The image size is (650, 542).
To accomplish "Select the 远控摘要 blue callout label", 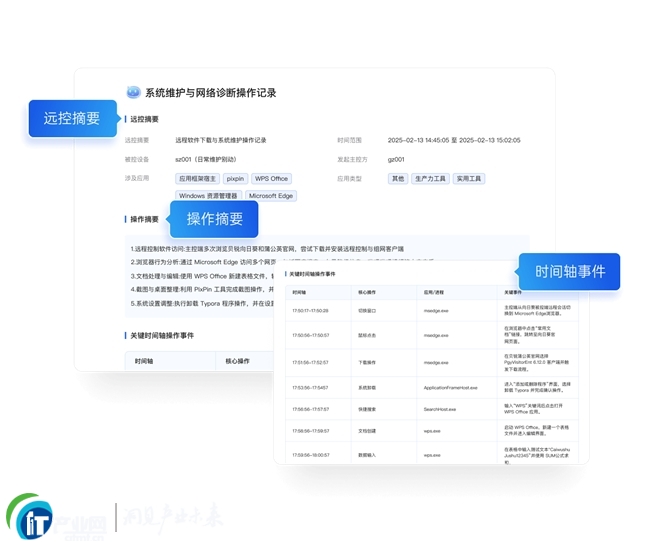I will [71, 118].
